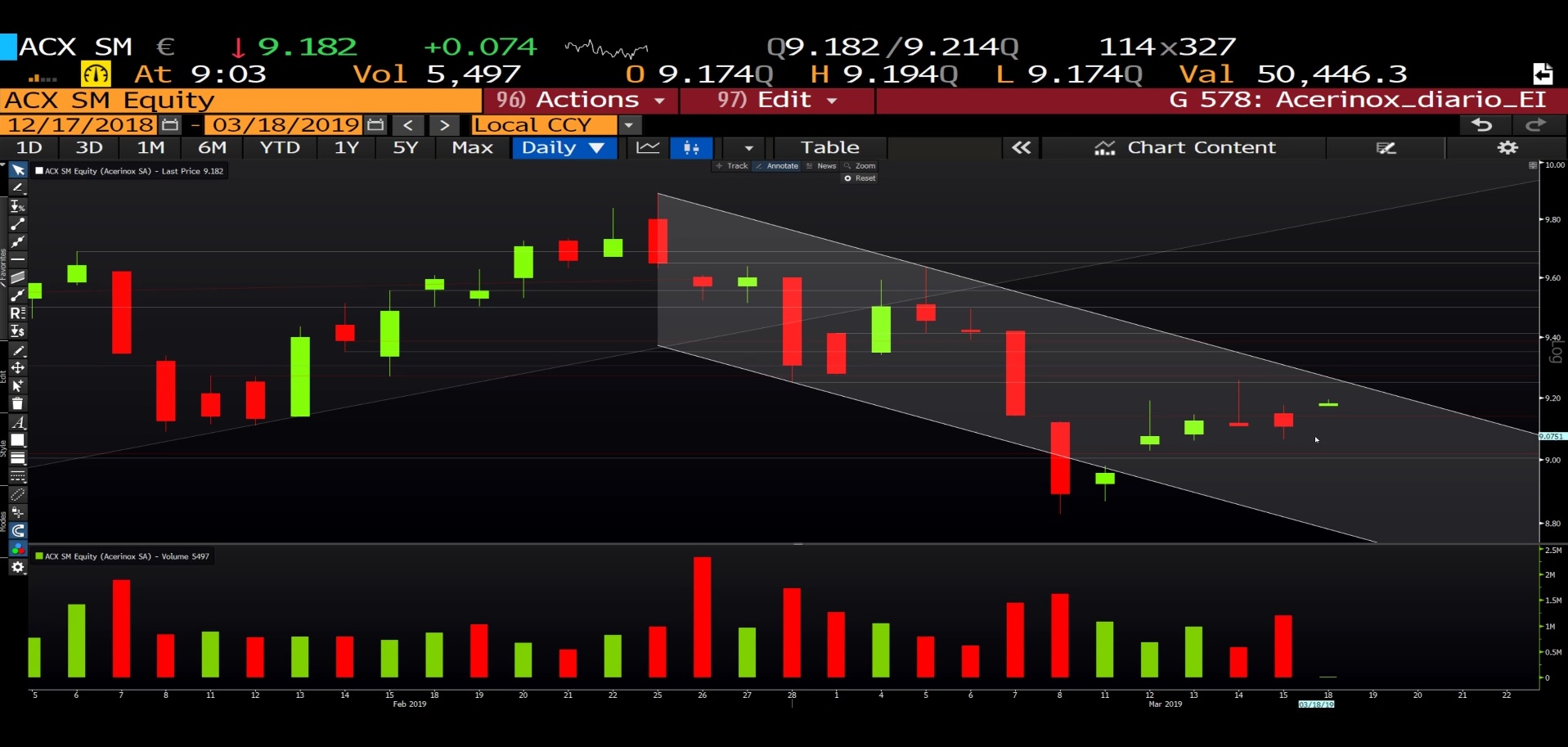Switch to line chart type
The height and width of the screenshot is (747, 1568).
[x=648, y=147]
